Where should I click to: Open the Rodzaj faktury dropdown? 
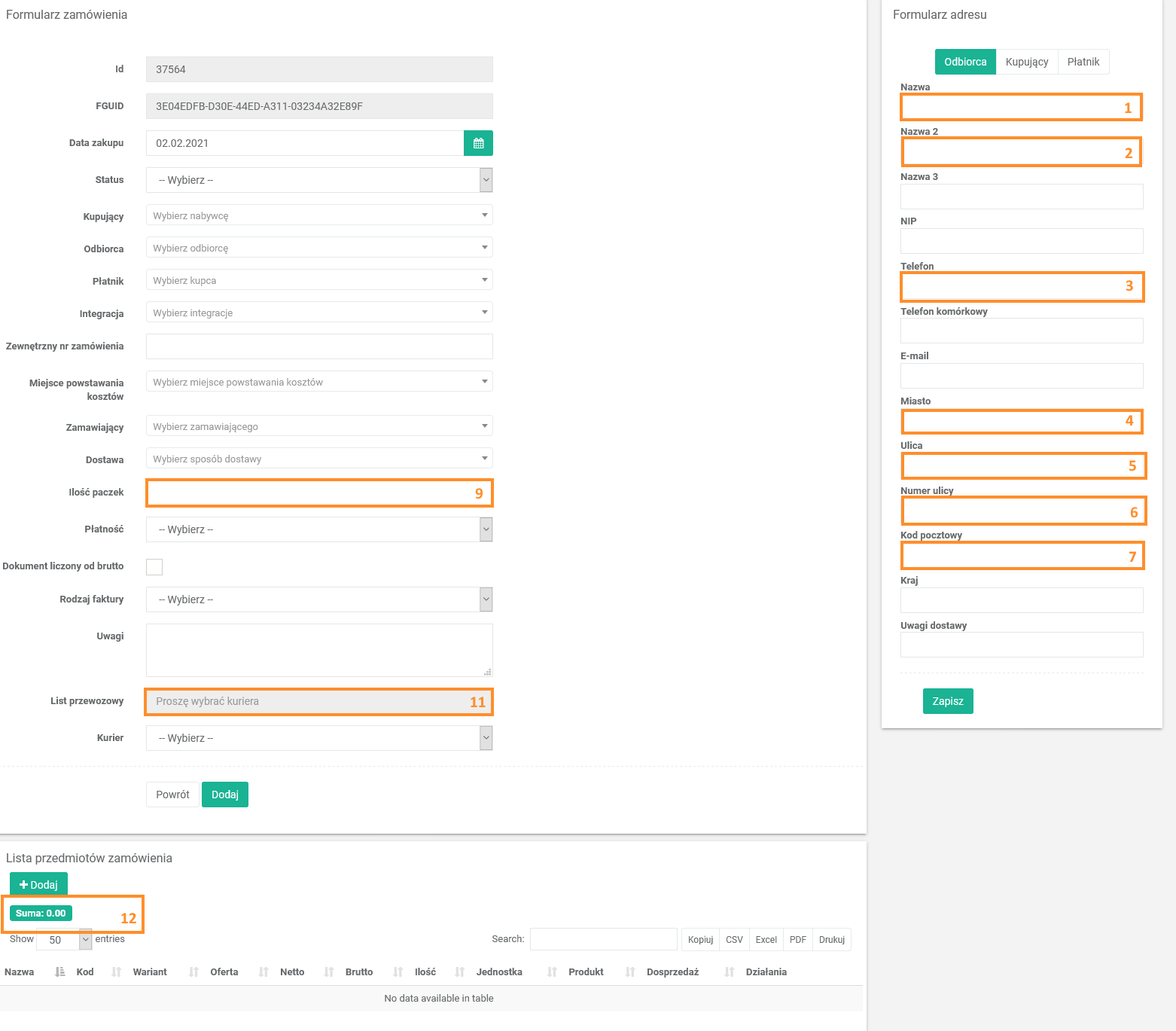[x=319, y=599]
